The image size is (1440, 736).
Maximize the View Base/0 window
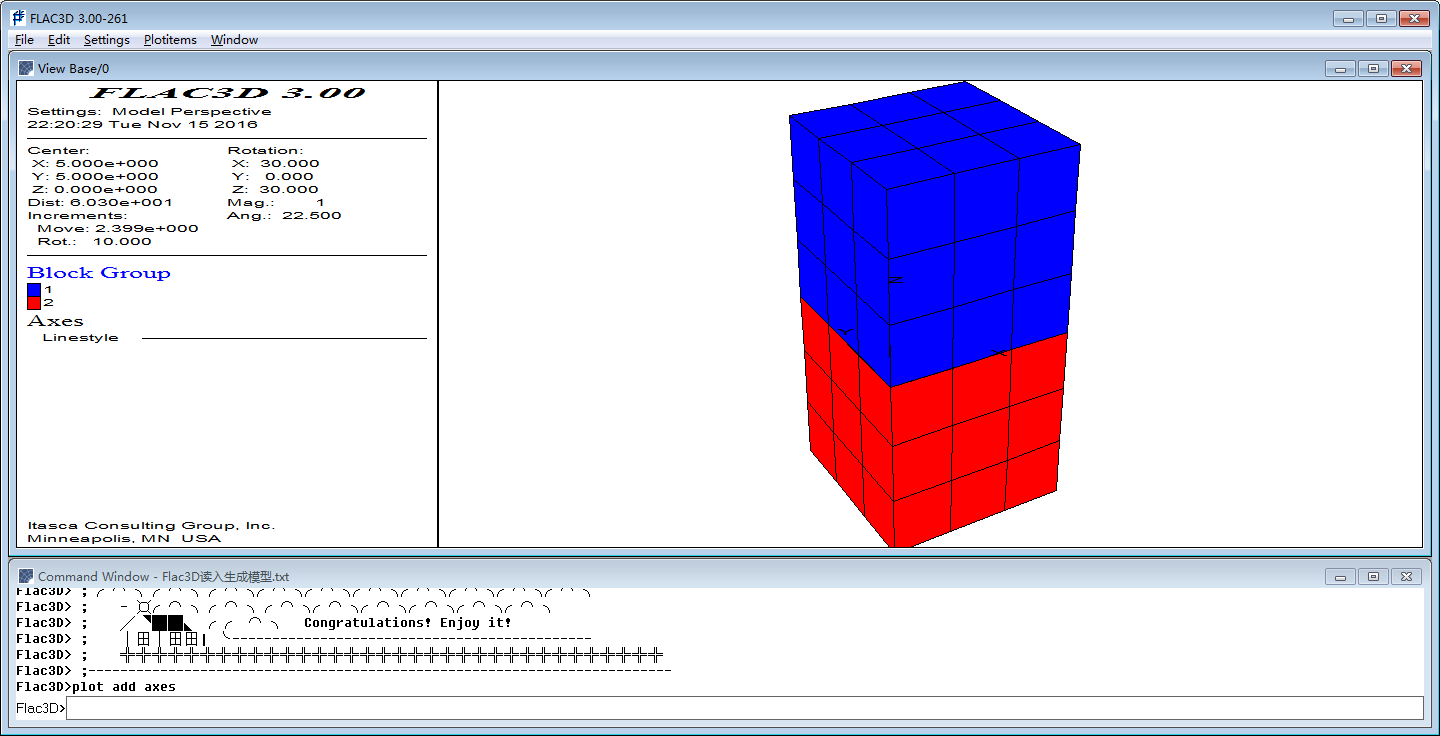tap(1373, 68)
